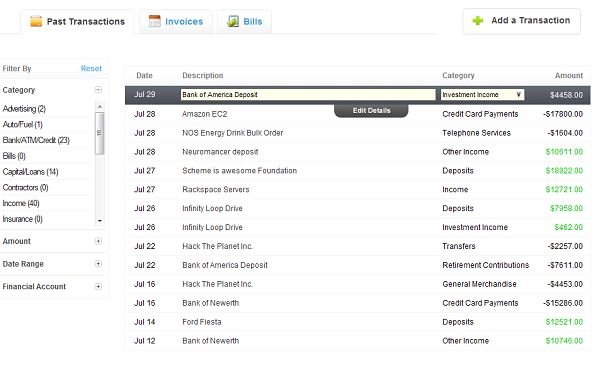Image resolution: width=604 pixels, height=377 pixels.
Task: Expand the Date Range filter
Action: coord(98,264)
